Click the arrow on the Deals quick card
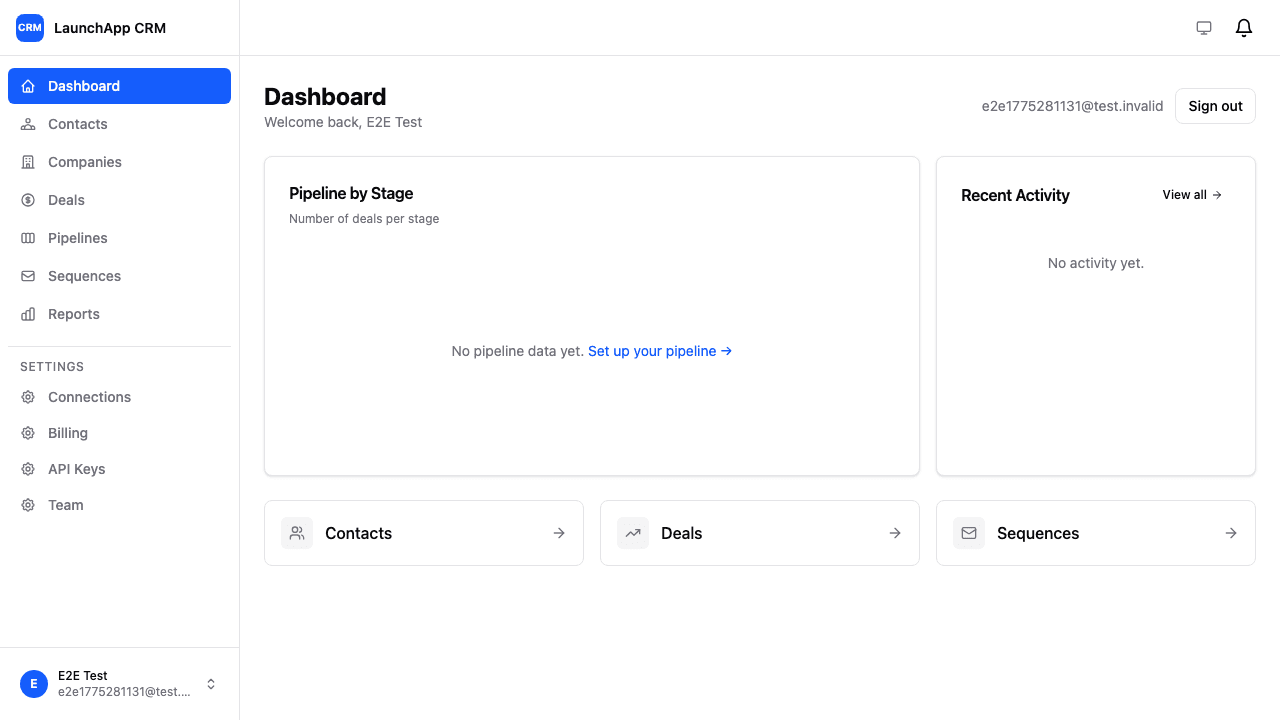This screenshot has width=1280, height=720. (894, 533)
